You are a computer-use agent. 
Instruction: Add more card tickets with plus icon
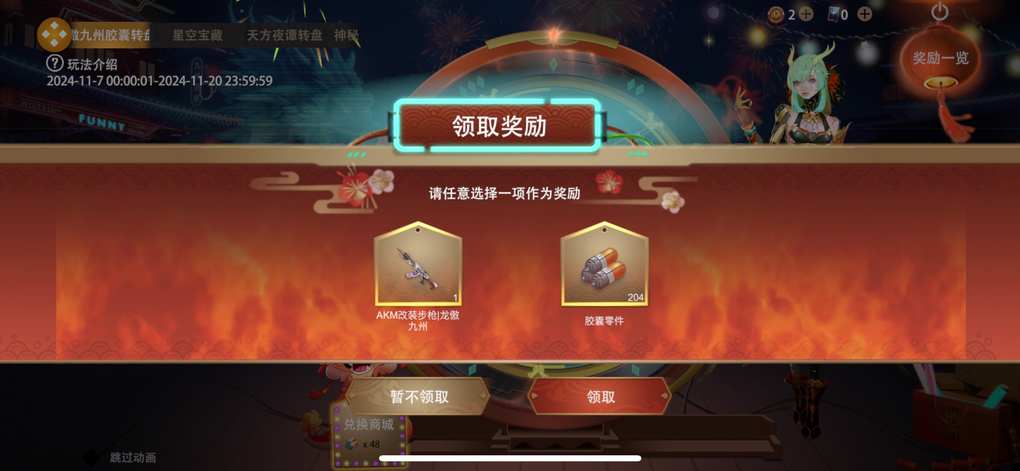tap(865, 14)
